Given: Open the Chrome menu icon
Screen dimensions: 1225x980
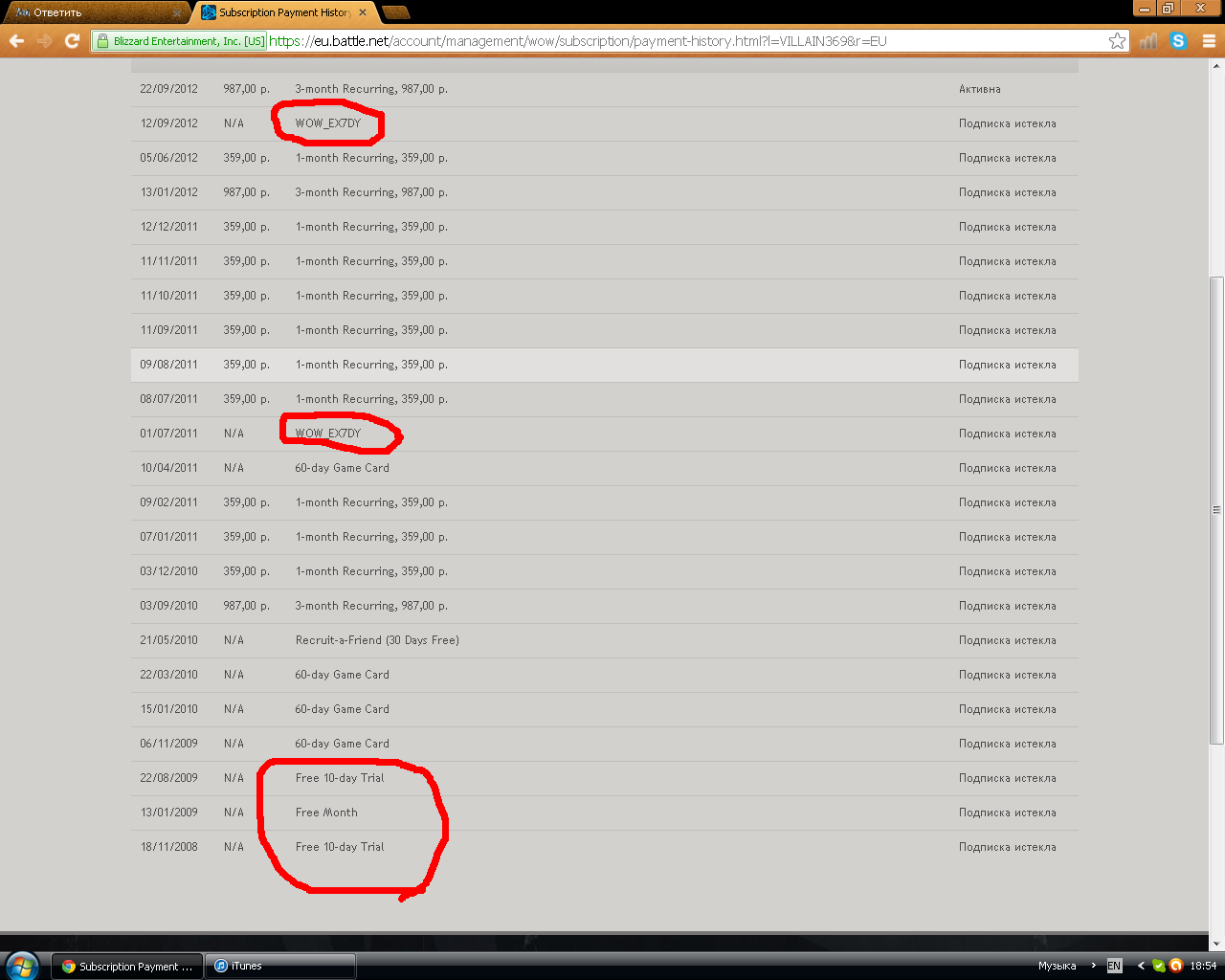Looking at the screenshot, I should 1209,41.
